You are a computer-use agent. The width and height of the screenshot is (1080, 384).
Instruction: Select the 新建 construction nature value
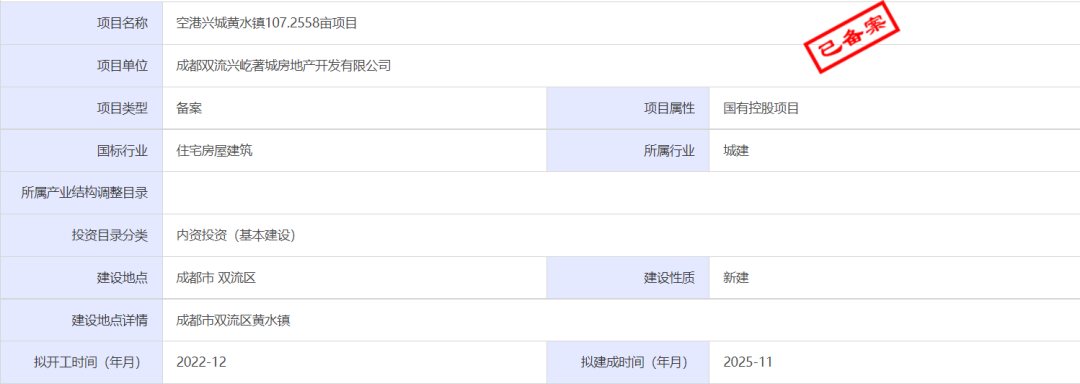coord(736,278)
